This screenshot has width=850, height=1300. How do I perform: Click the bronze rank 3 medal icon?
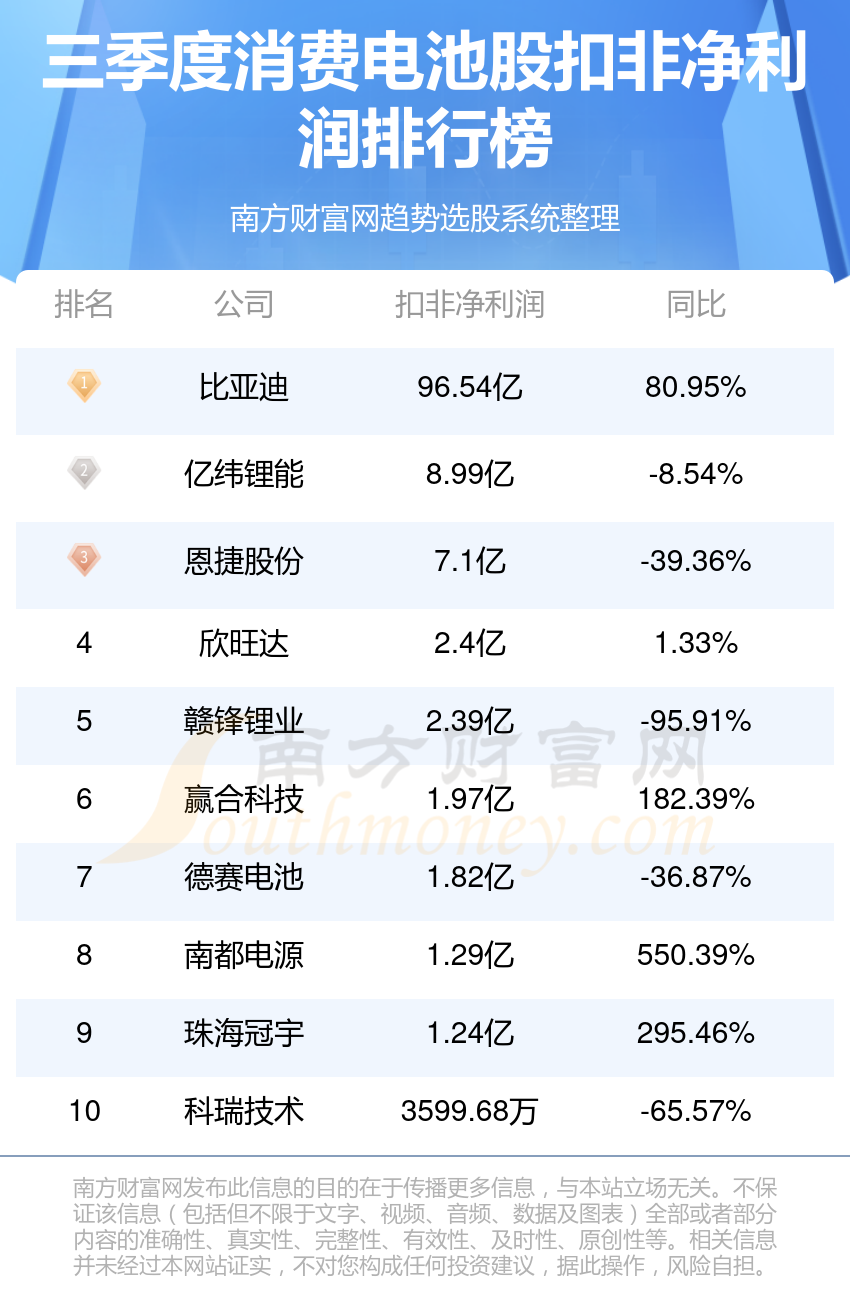(84, 559)
